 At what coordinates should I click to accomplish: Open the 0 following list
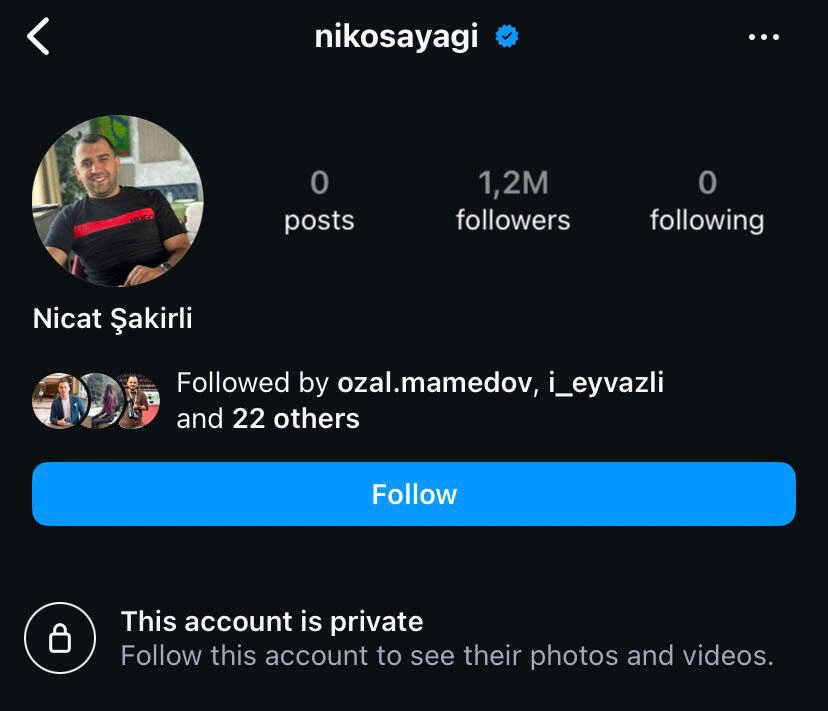tap(706, 200)
